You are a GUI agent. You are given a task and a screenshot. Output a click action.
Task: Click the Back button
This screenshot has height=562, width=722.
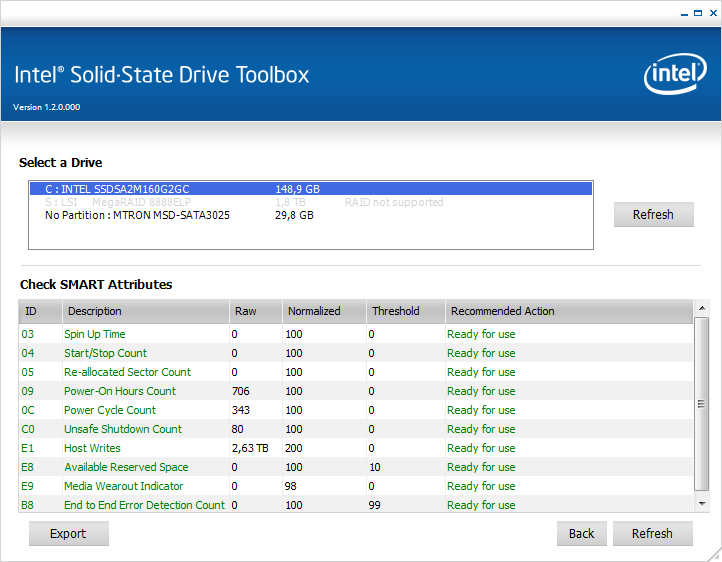pyautogui.click(x=582, y=533)
